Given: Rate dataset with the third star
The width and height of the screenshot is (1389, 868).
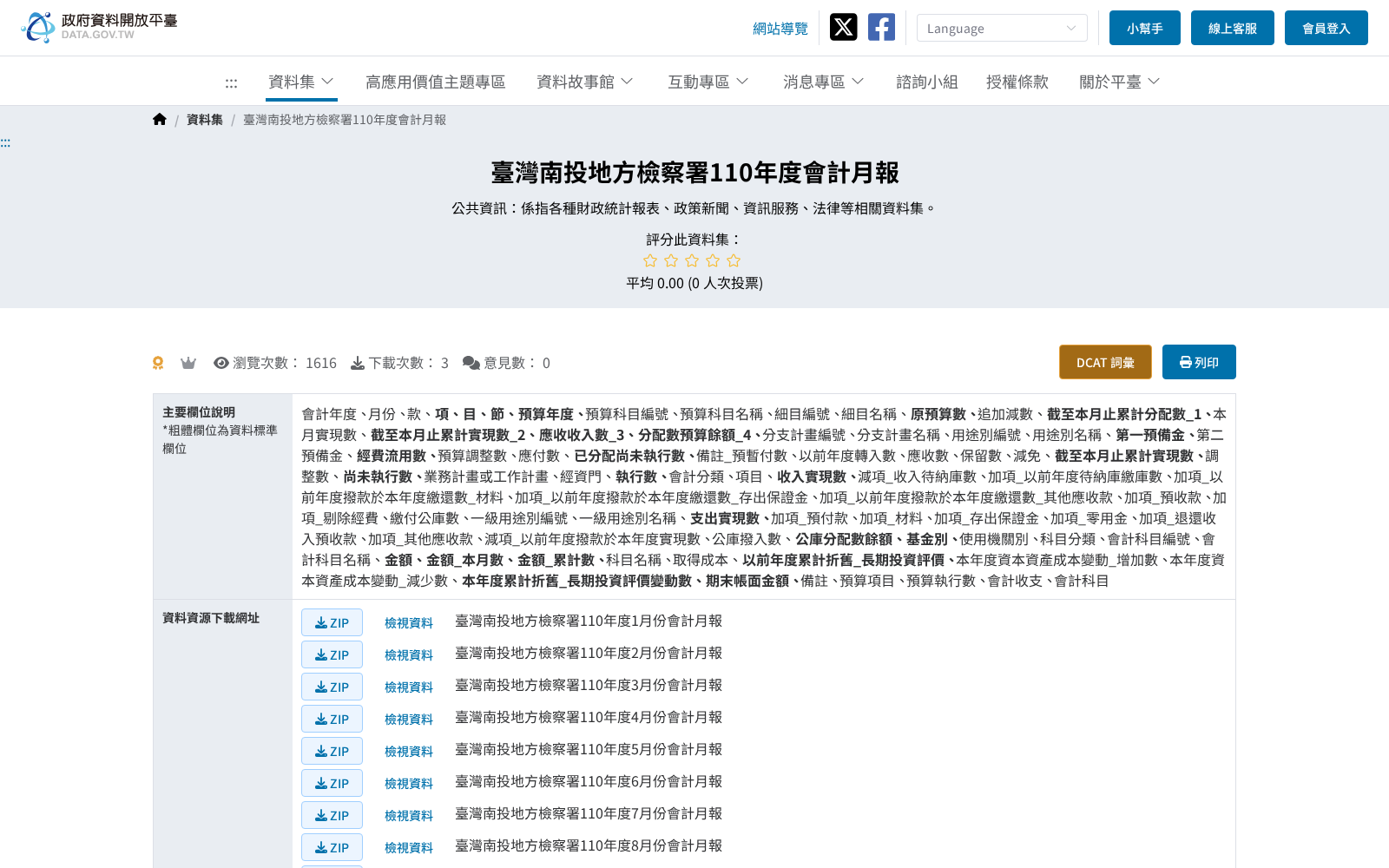Looking at the screenshot, I should coord(692,260).
